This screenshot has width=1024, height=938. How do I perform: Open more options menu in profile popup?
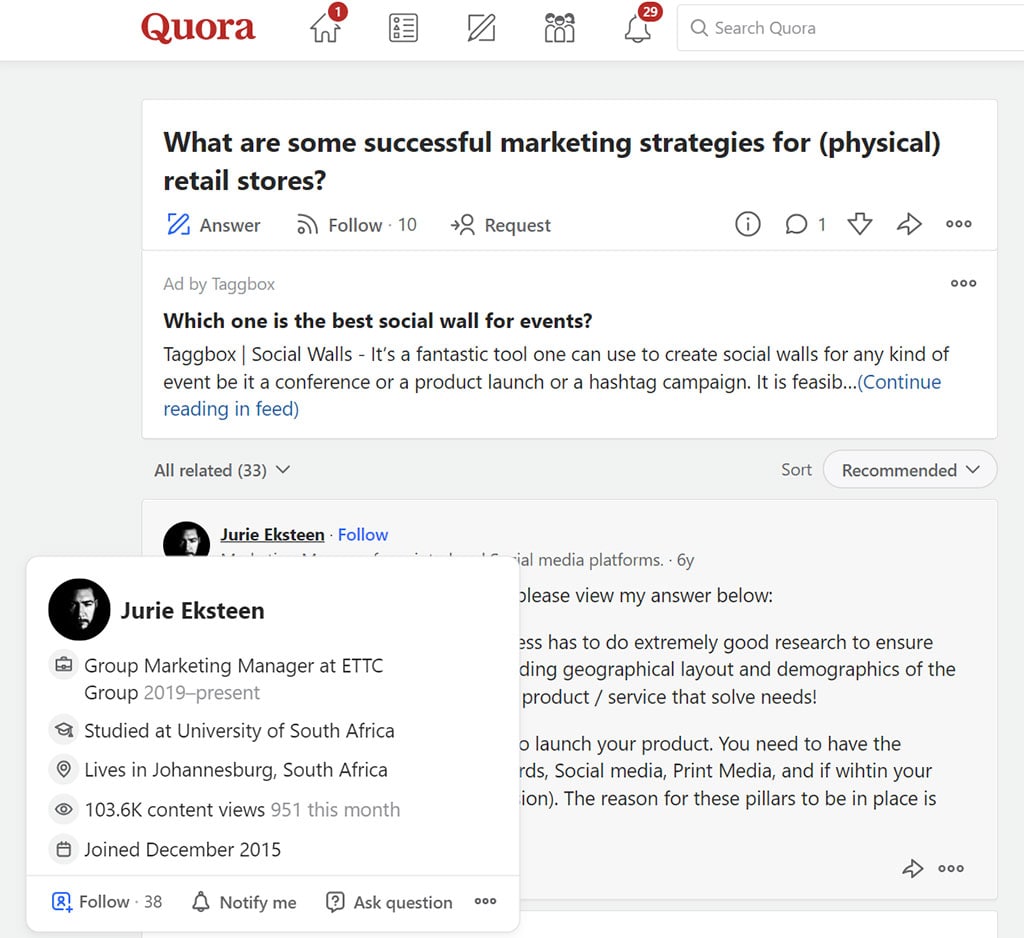485,902
